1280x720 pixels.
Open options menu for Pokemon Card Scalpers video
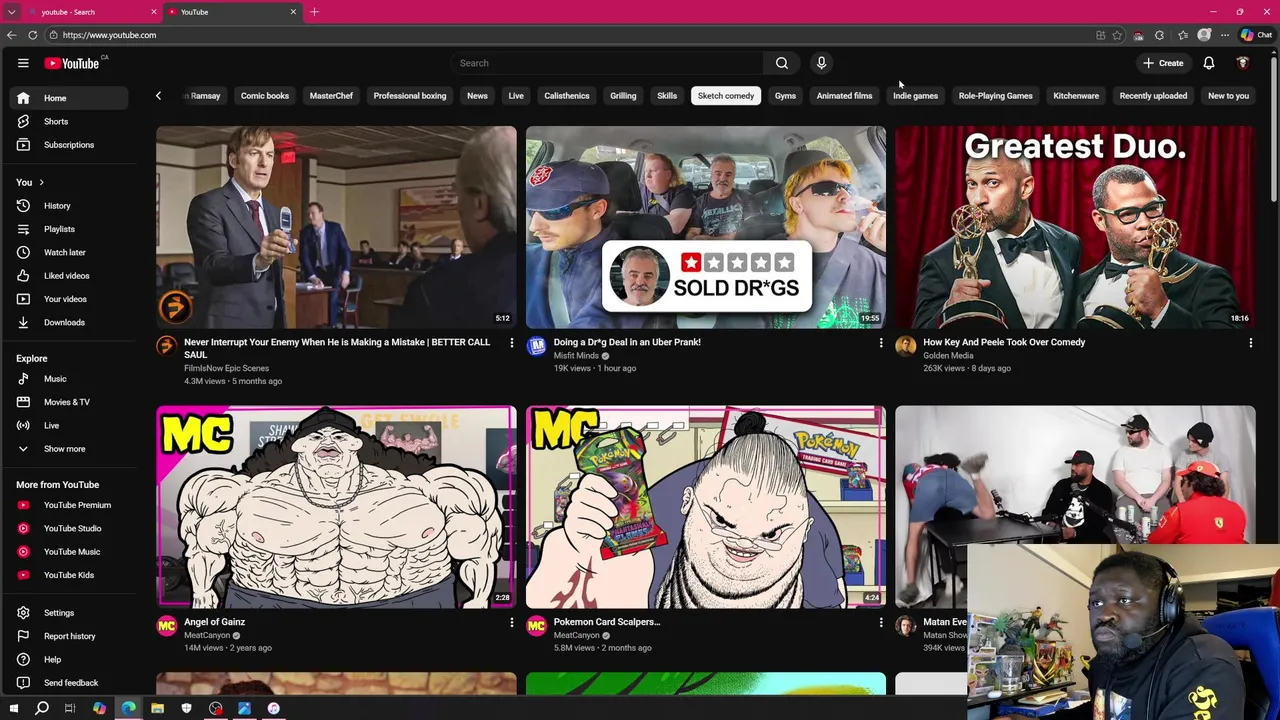(x=881, y=623)
